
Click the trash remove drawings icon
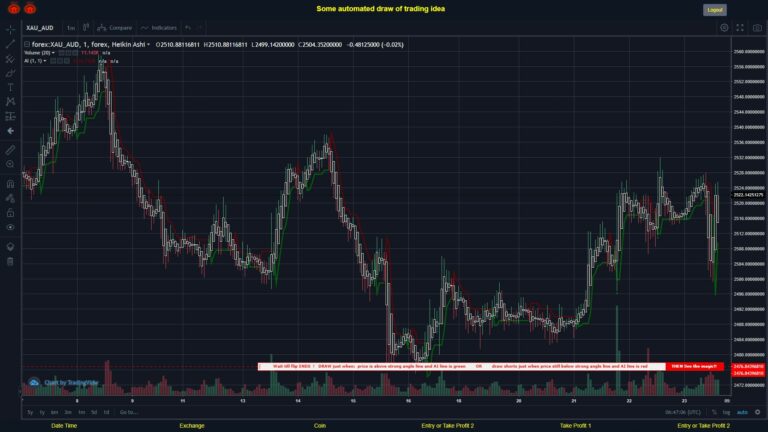[x=10, y=261]
